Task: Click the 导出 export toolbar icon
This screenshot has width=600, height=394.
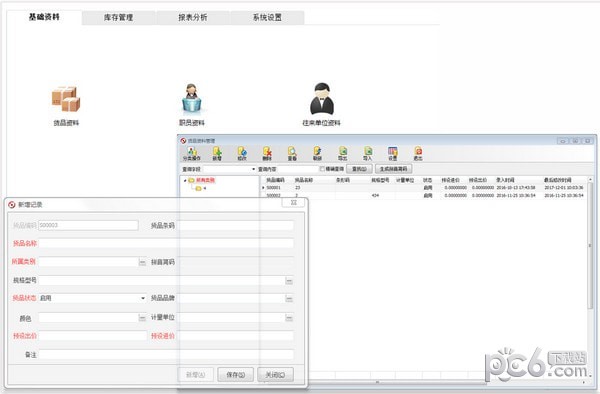Action: [x=342, y=154]
